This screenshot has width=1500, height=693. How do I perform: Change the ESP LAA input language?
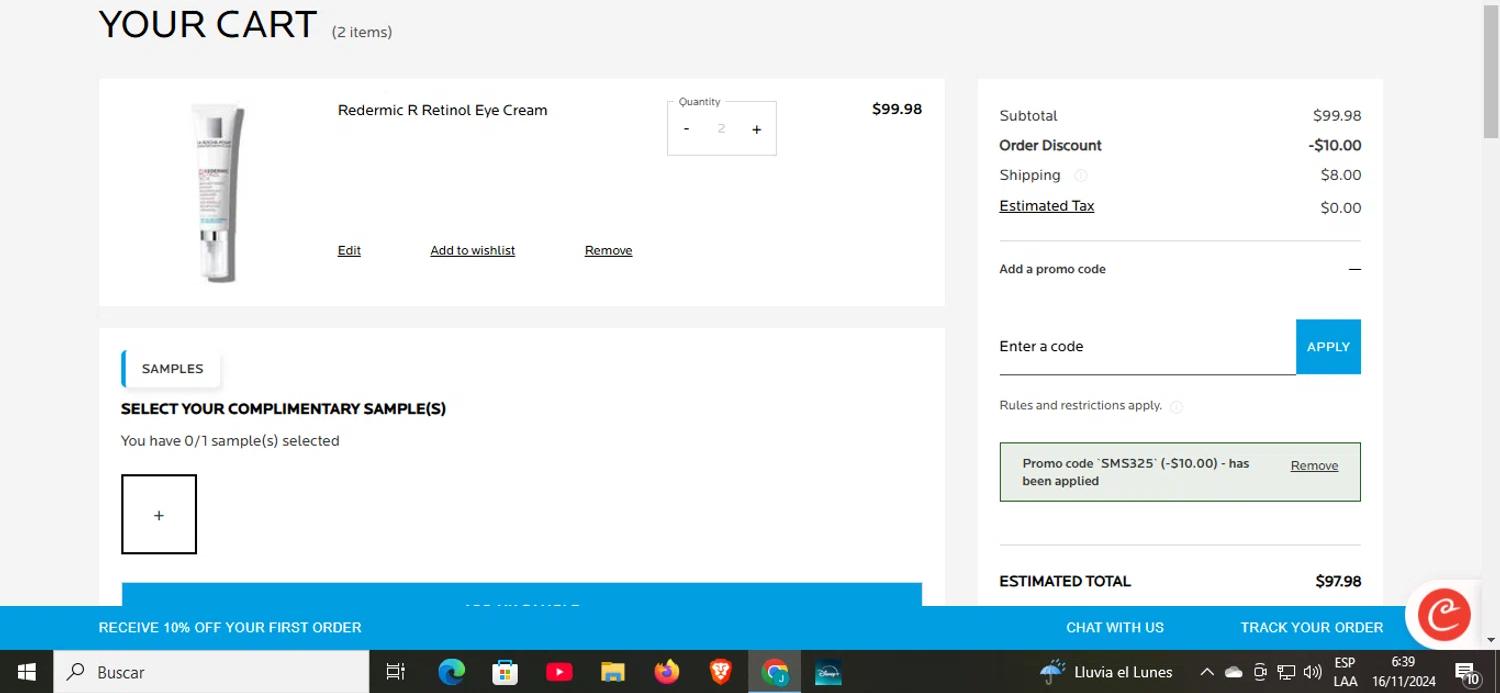pos(1345,672)
